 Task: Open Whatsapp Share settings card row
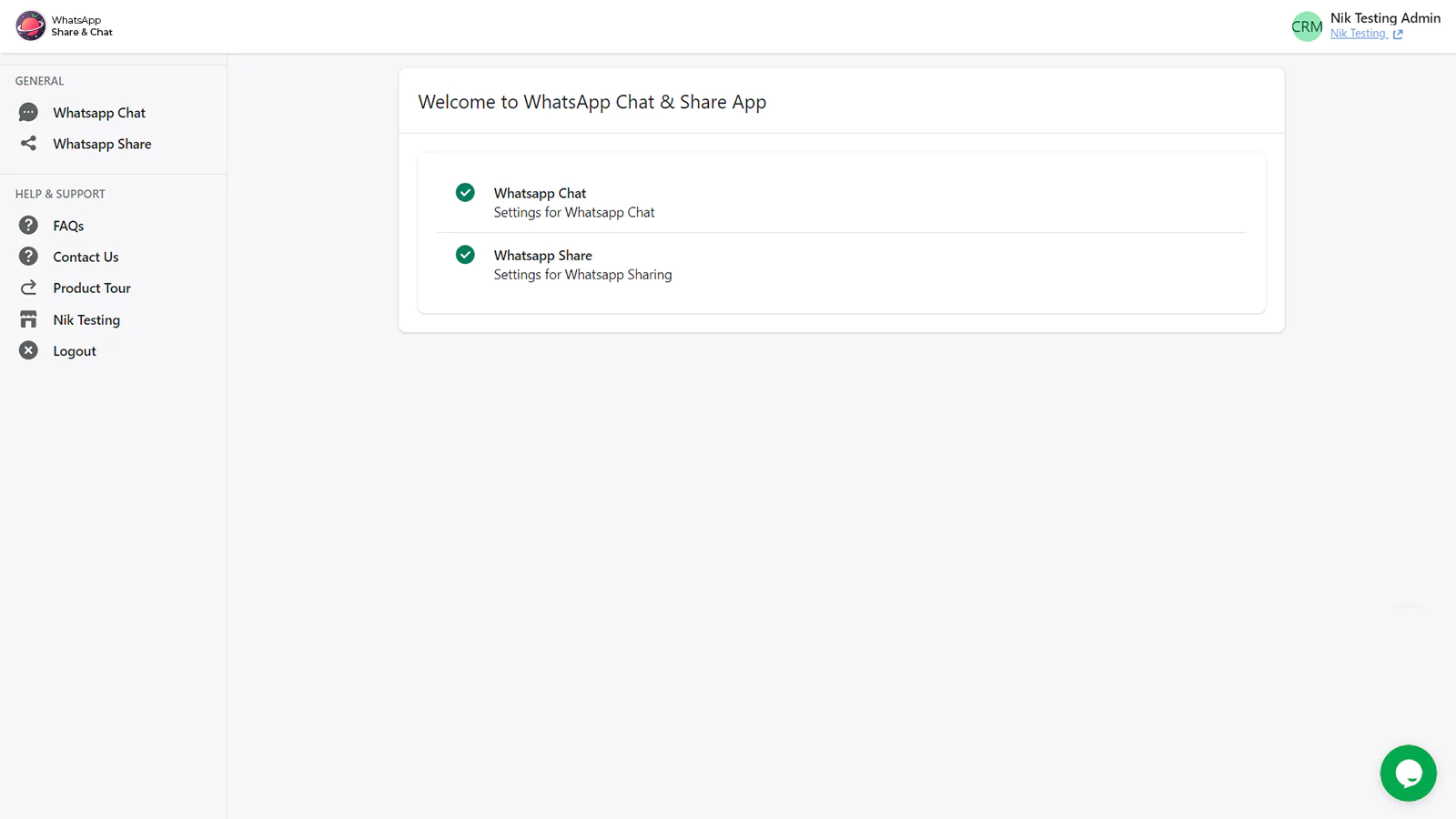tap(582, 265)
